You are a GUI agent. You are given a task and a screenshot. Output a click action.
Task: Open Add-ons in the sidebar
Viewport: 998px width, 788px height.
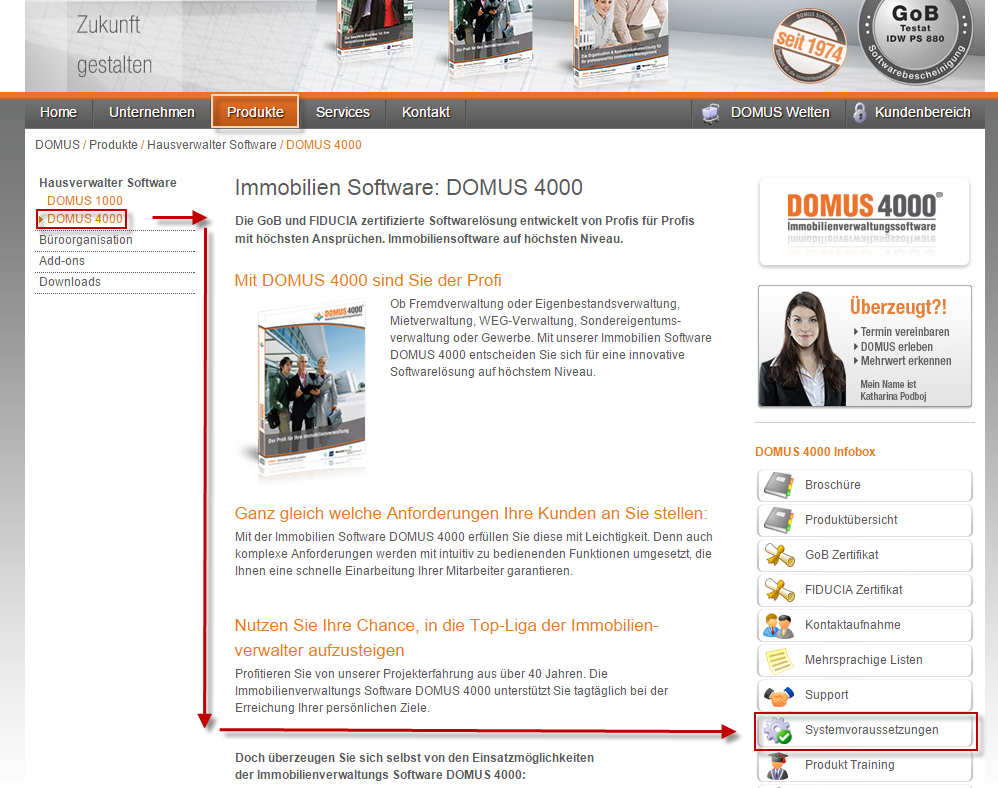[x=62, y=261]
